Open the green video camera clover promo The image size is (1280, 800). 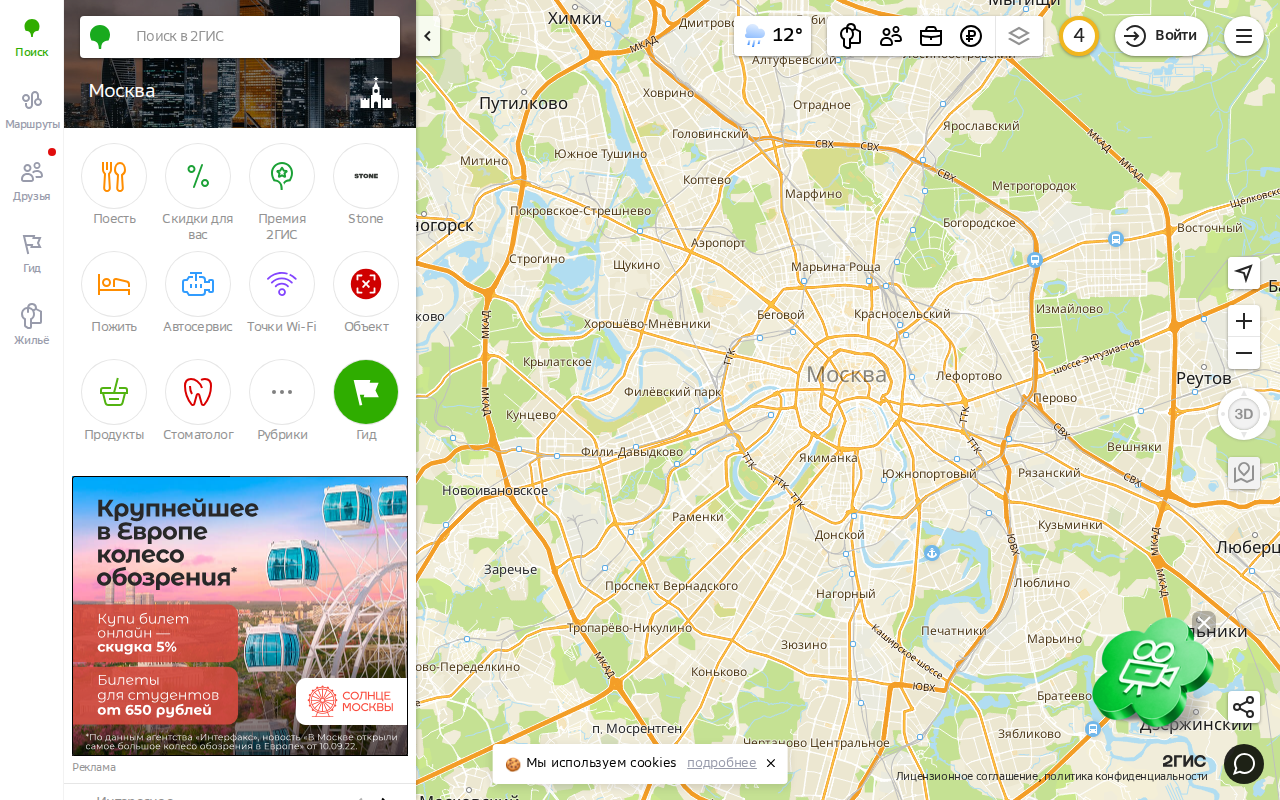1152,672
